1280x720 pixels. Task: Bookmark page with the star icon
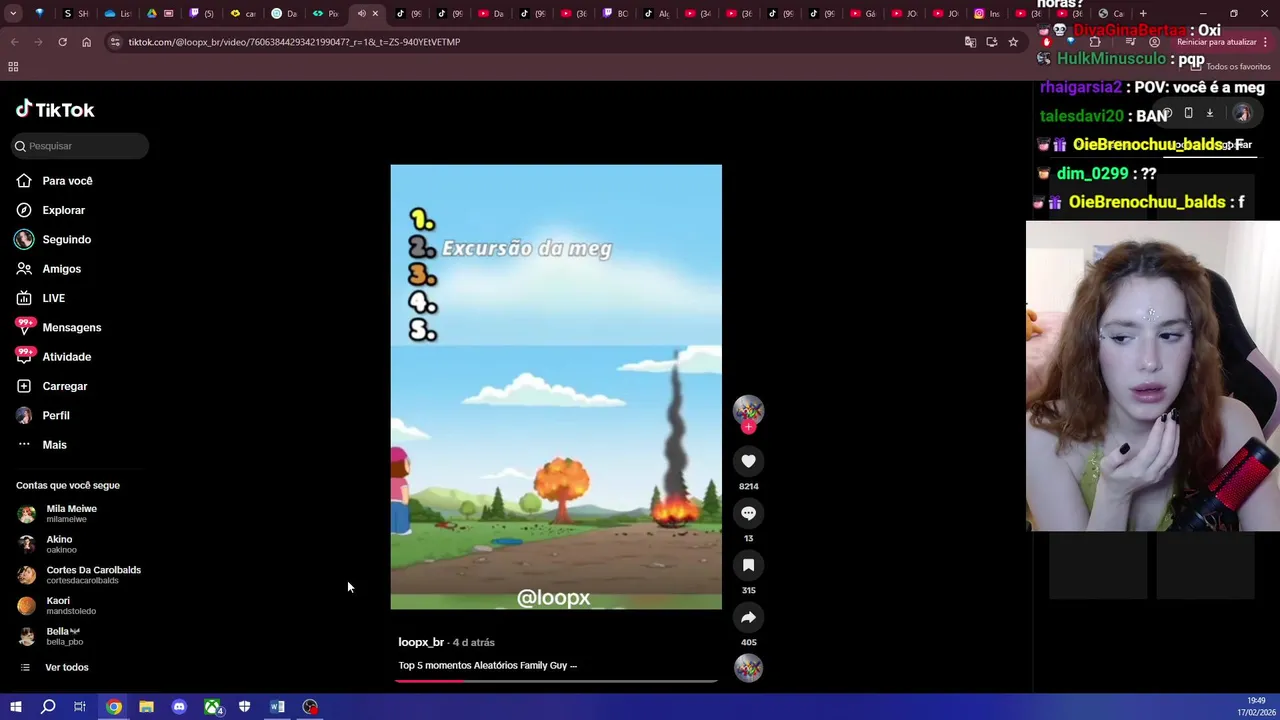click(1013, 42)
